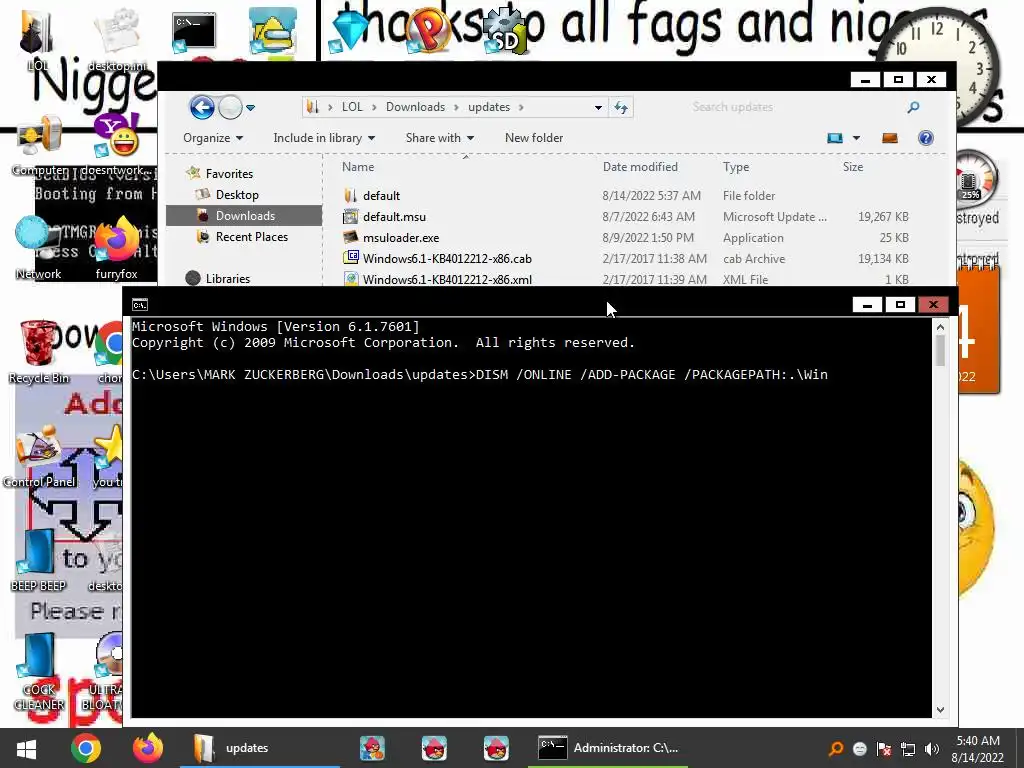Screen dimensions: 1024x768
Task: Switch to Administrator command prompt taskbar button
Action: tap(607, 748)
